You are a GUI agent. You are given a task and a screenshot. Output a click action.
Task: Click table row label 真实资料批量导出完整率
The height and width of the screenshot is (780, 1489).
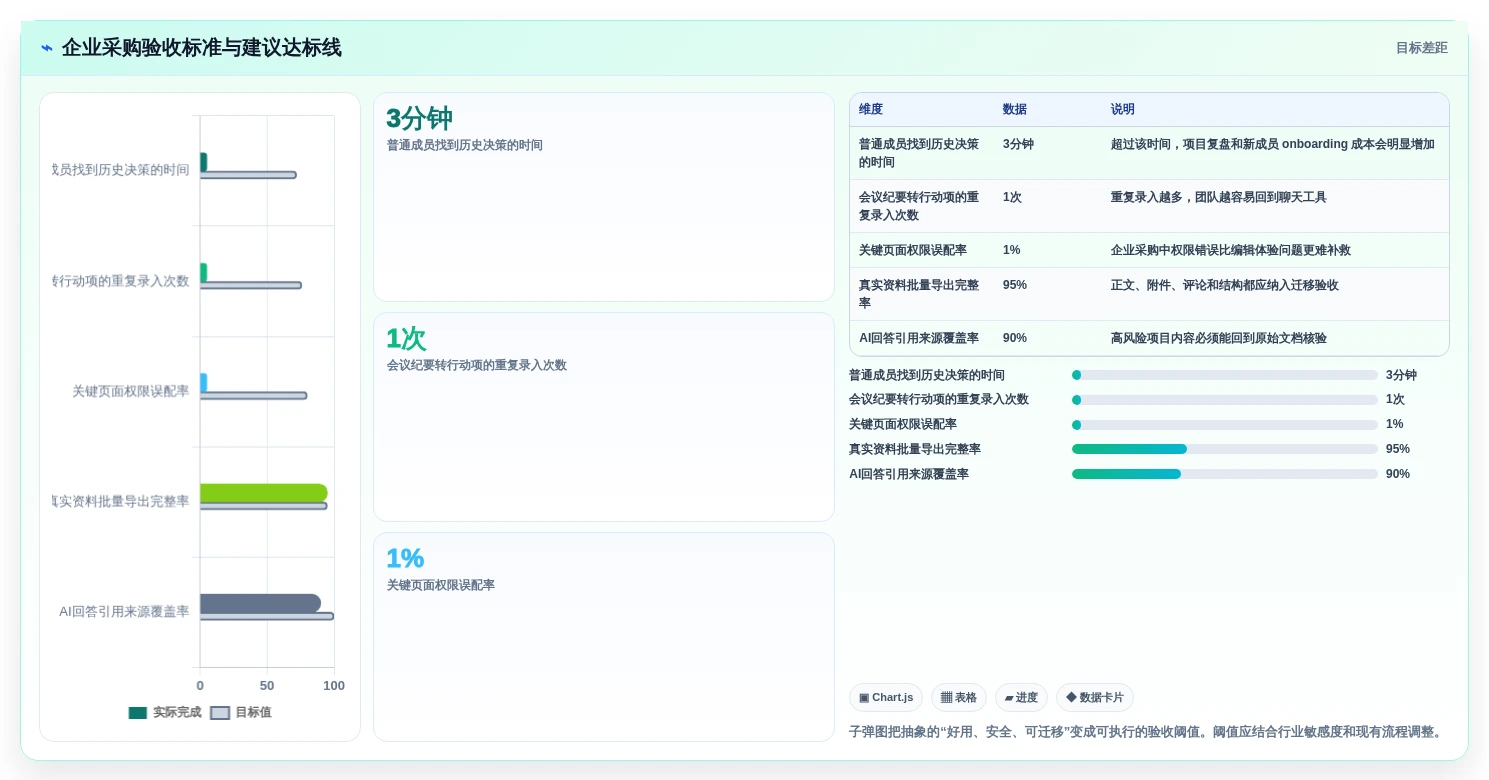click(x=919, y=294)
